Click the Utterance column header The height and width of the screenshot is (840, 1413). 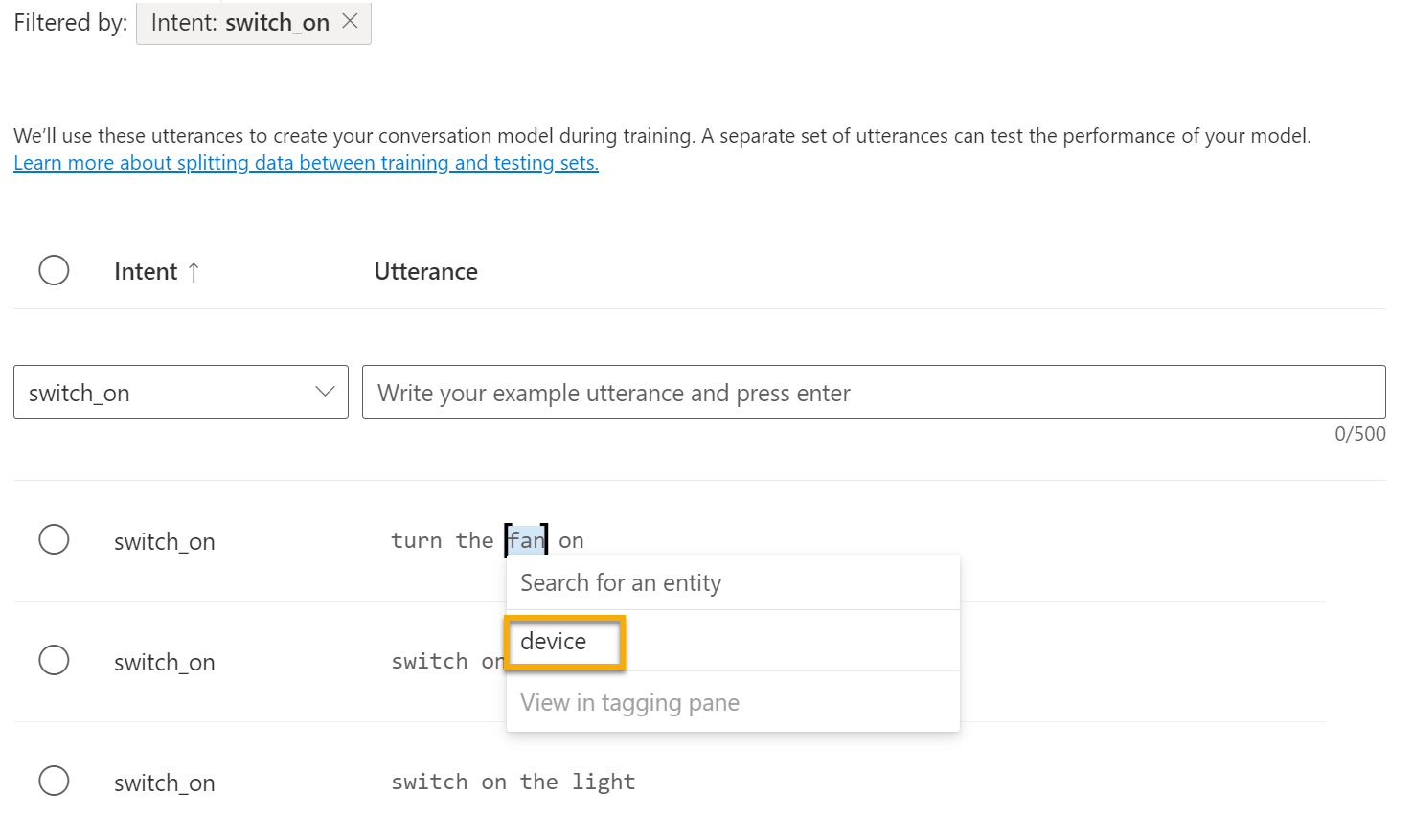425,272
